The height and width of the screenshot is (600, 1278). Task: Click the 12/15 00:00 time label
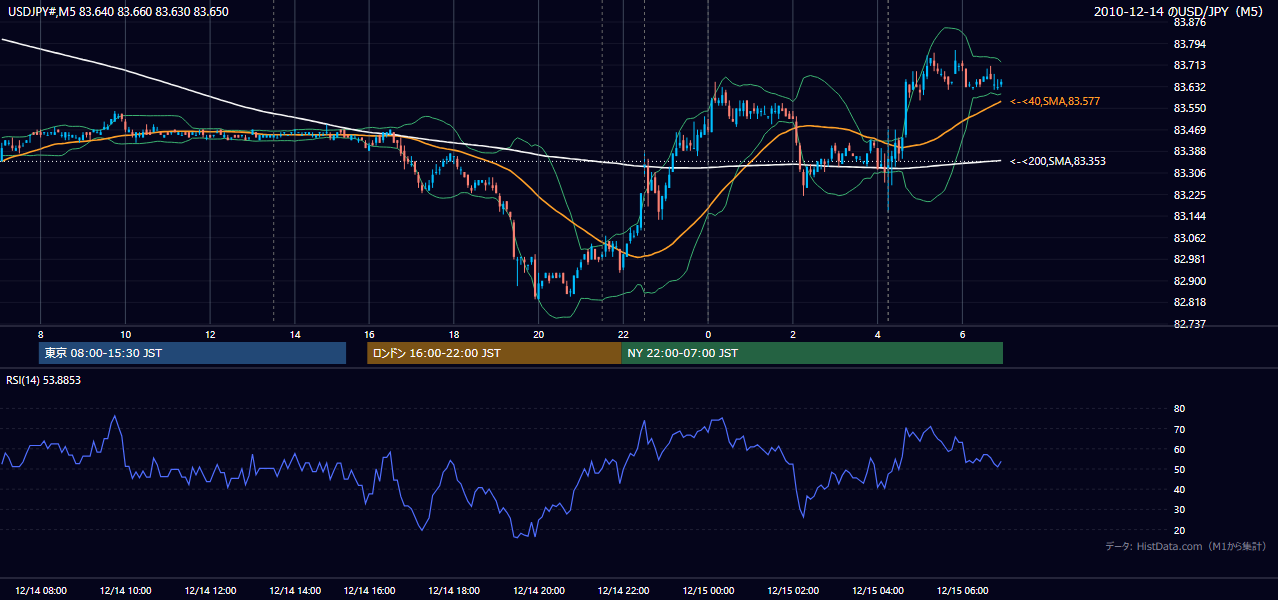[709, 591]
